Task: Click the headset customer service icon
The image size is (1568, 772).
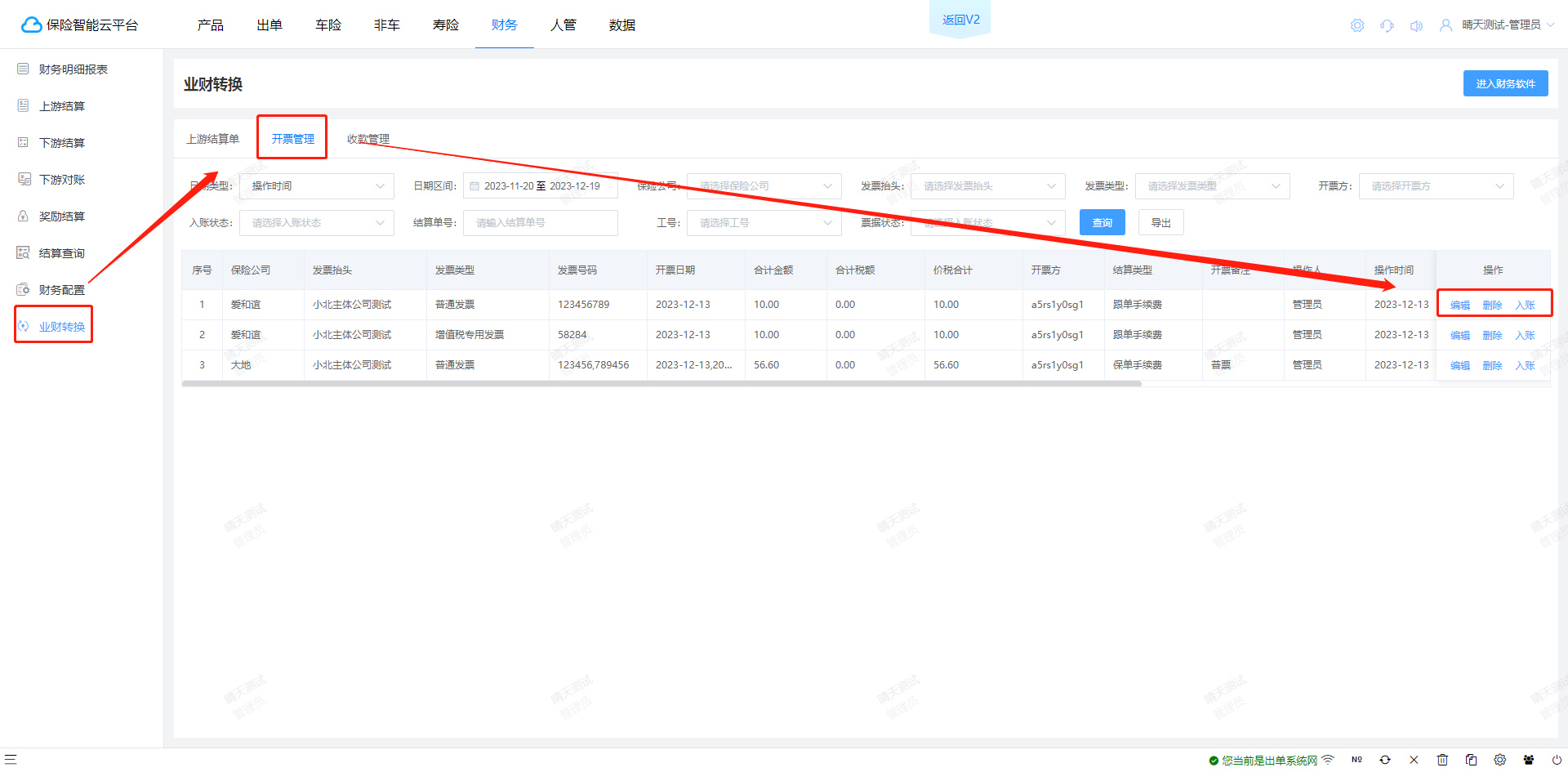Action: point(1387,25)
